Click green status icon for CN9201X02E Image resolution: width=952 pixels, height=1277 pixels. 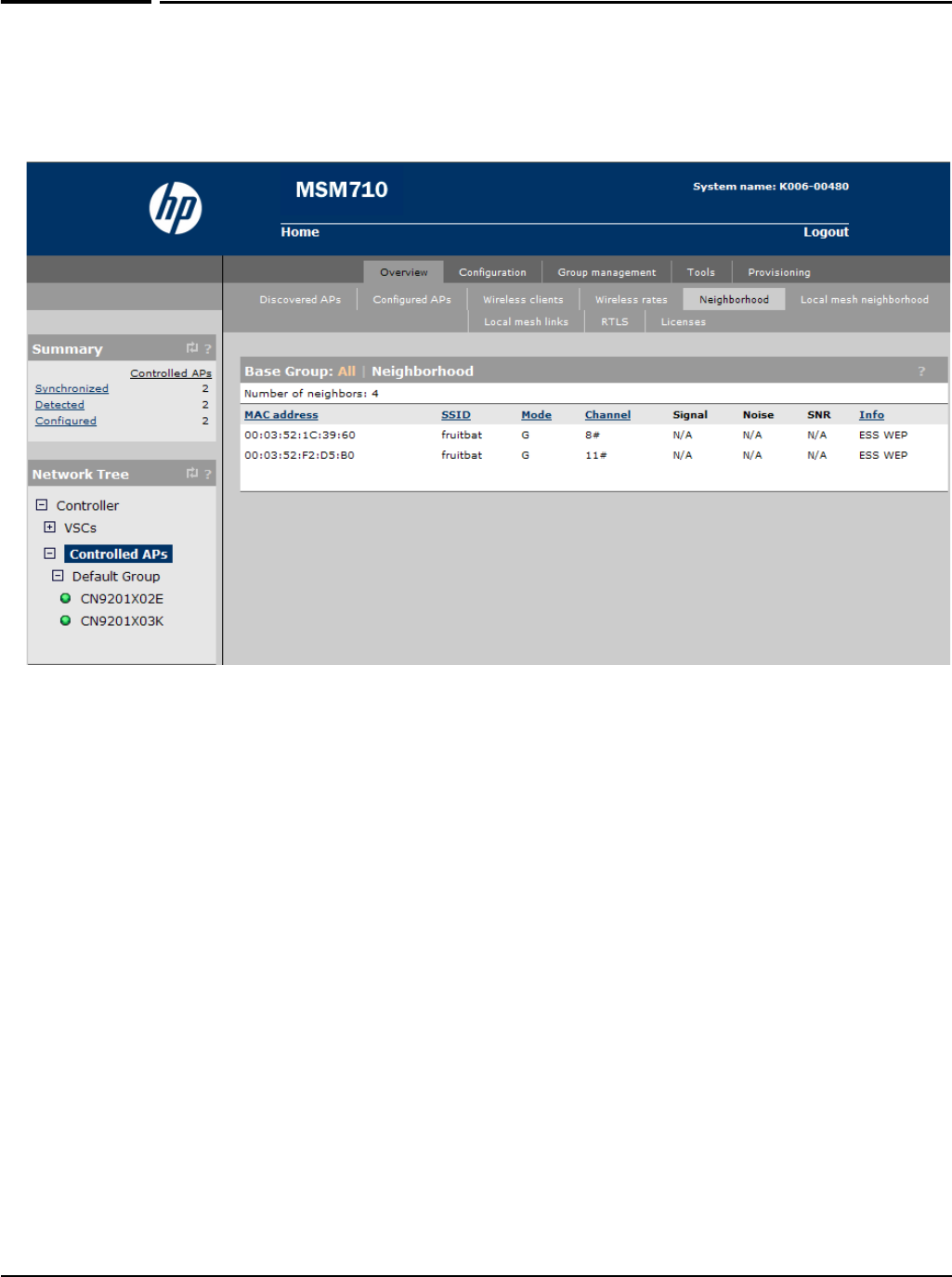point(65,598)
